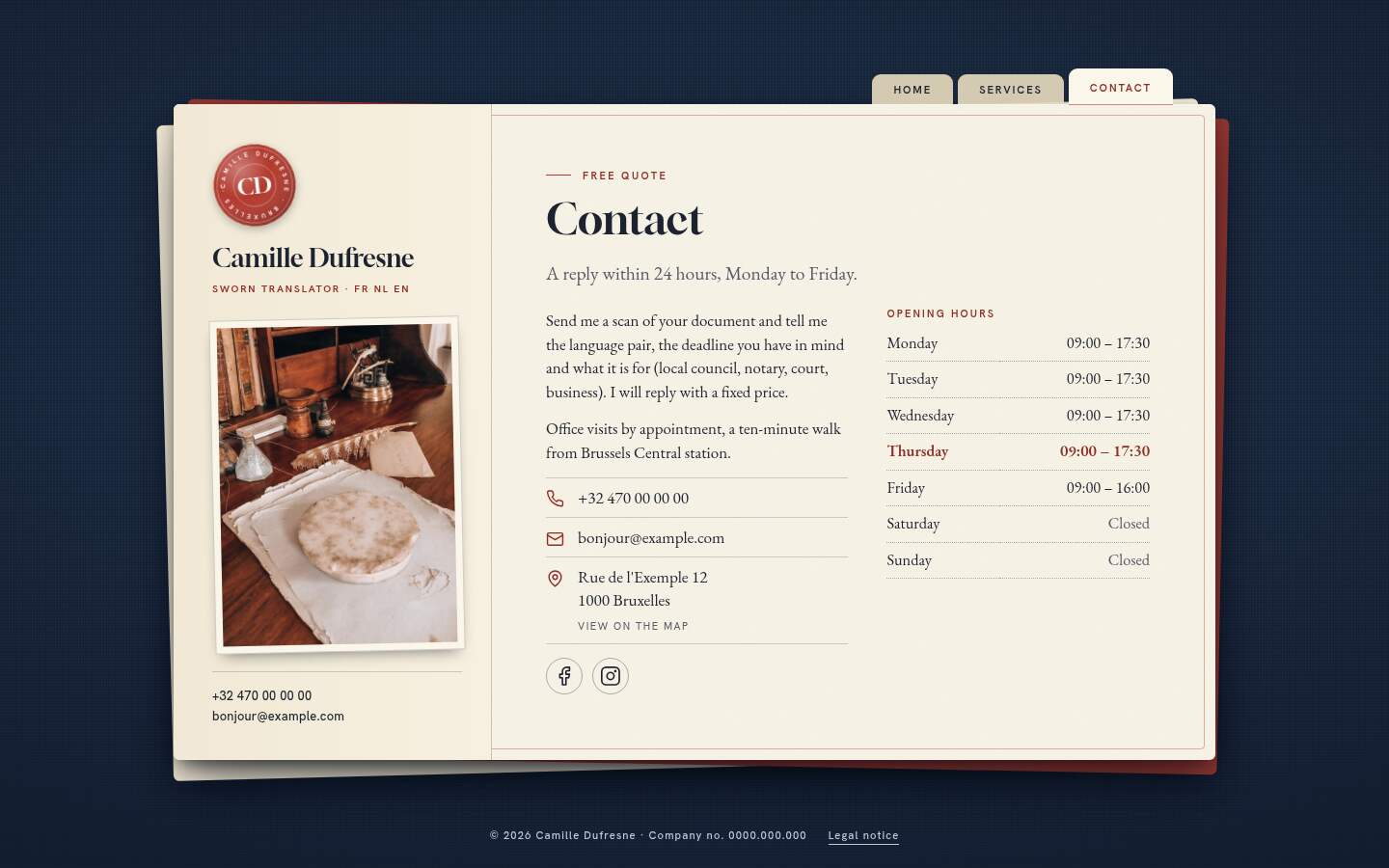Image resolution: width=1389 pixels, height=868 pixels.
Task: Click the email envelope icon
Action: click(556, 538)
